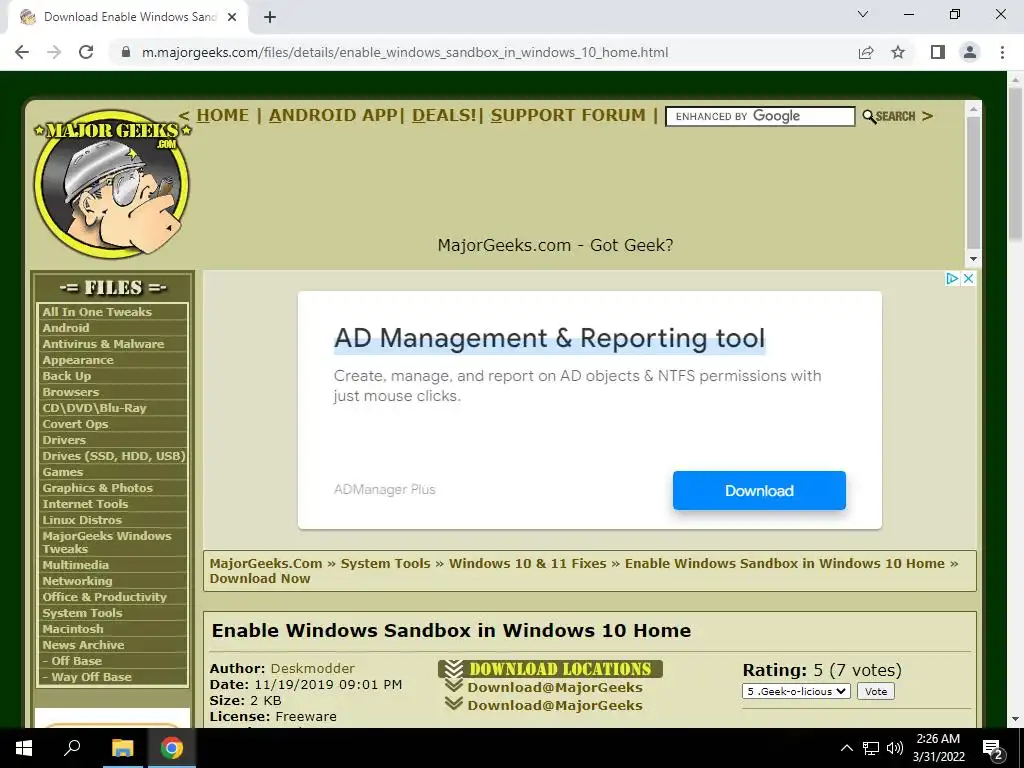Click Windows 10 & 11 Fixes breadcrumb
The height and width of the screenshot is (768, 1024).
click(x=527, y=563)
